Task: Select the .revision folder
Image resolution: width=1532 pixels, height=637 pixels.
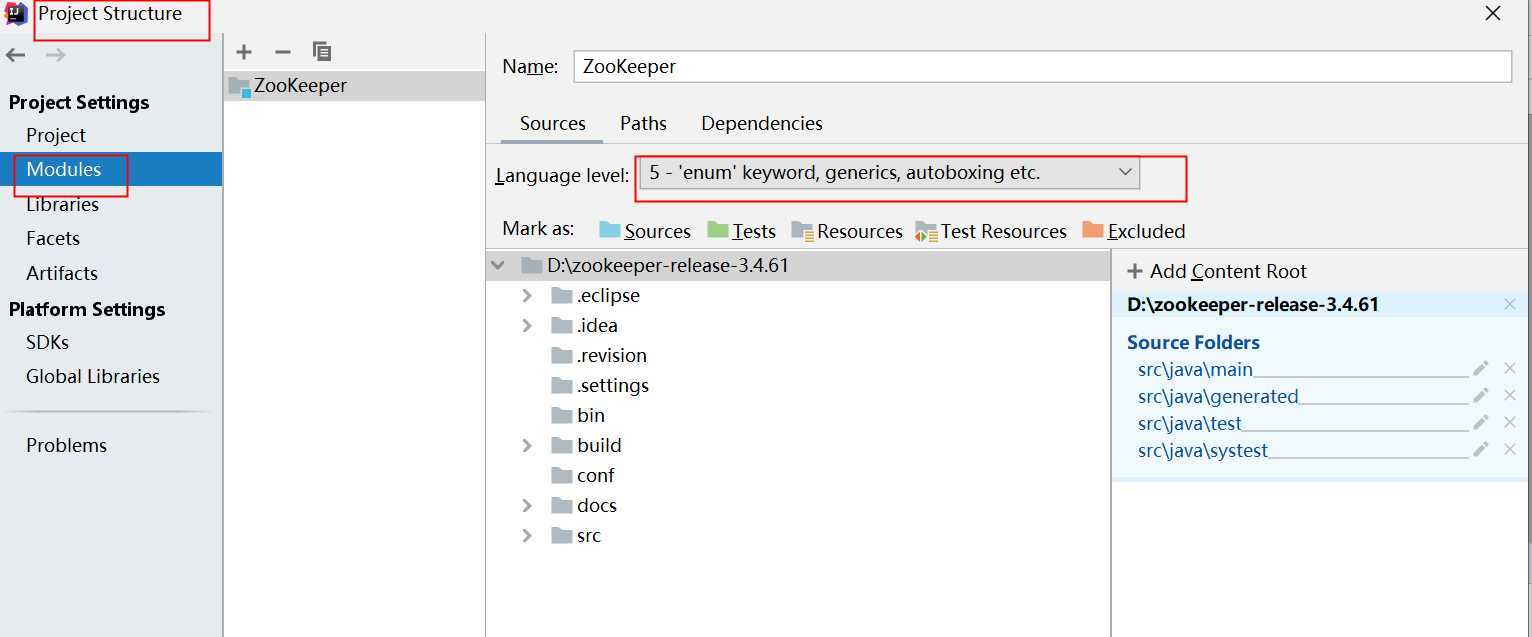Action: 599,356
